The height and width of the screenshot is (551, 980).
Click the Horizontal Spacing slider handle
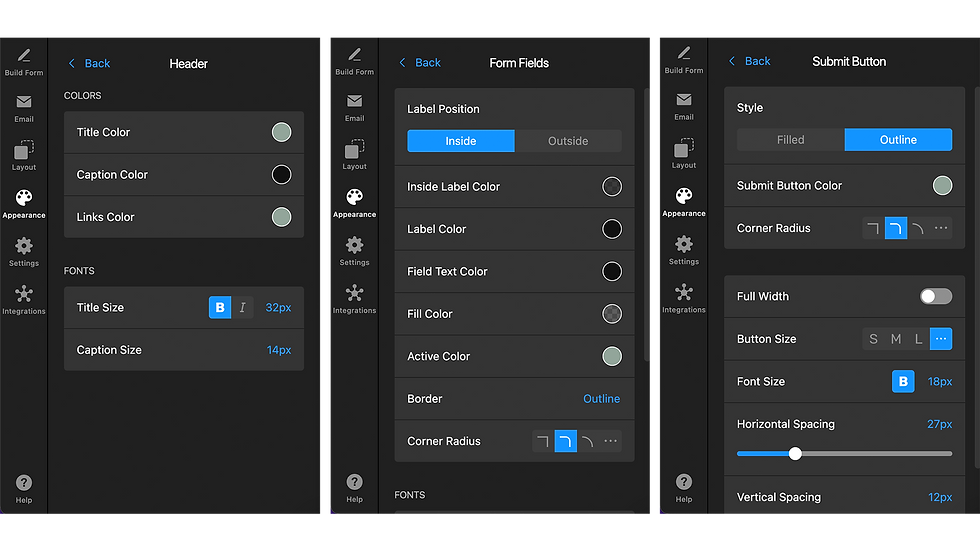point(795,454)
